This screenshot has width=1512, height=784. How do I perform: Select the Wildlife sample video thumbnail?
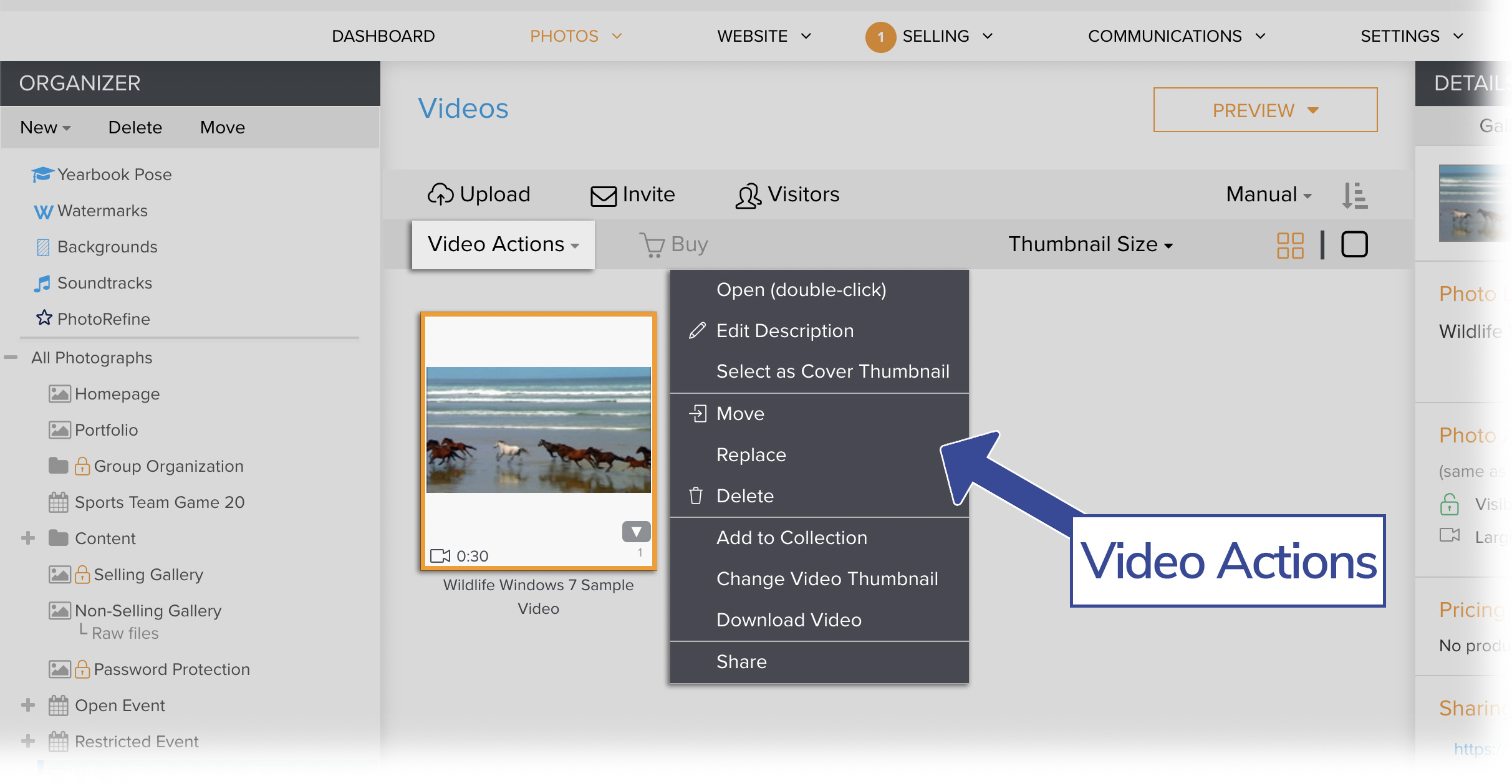(539, 441)
